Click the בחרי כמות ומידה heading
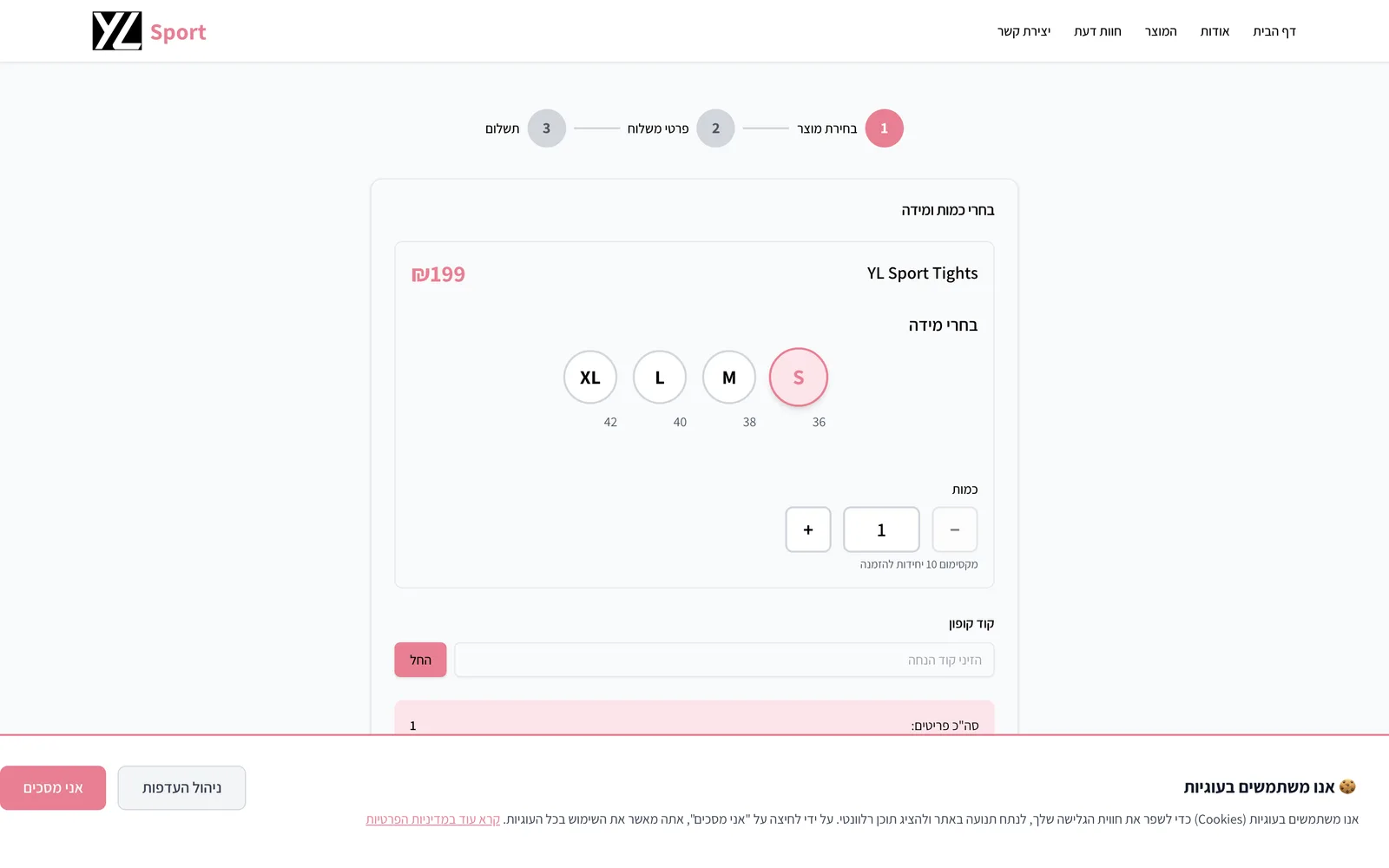1389x868 pixels. pyautogui.click(x=947, y=210)
